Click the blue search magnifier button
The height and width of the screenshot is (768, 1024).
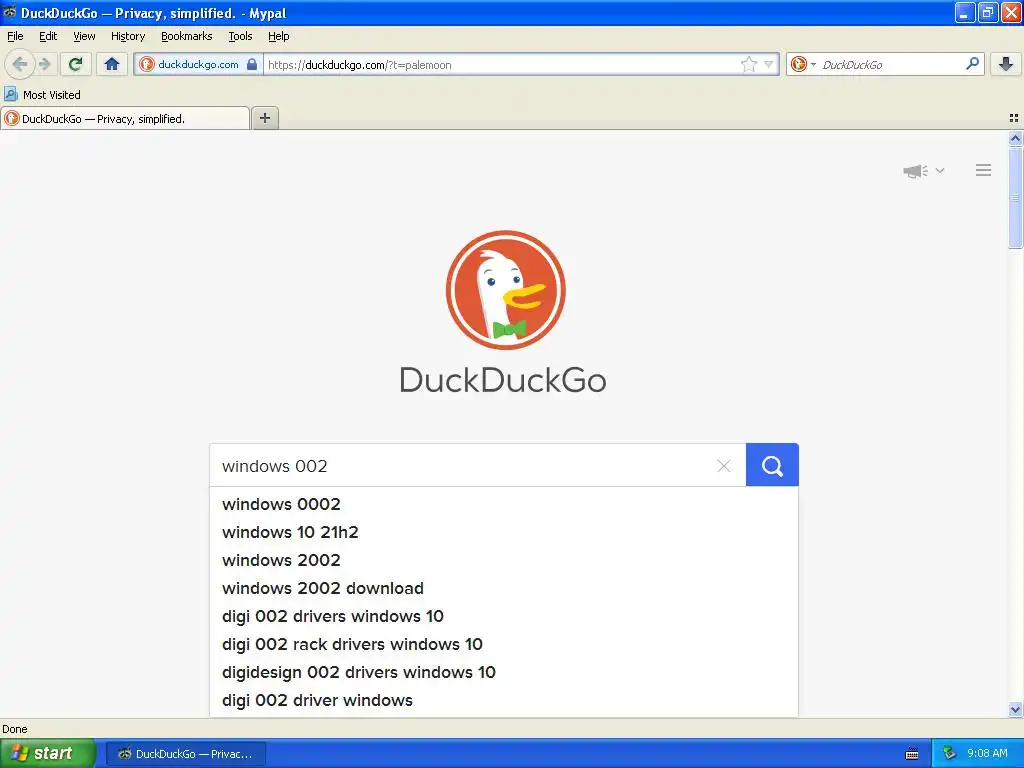772,465
